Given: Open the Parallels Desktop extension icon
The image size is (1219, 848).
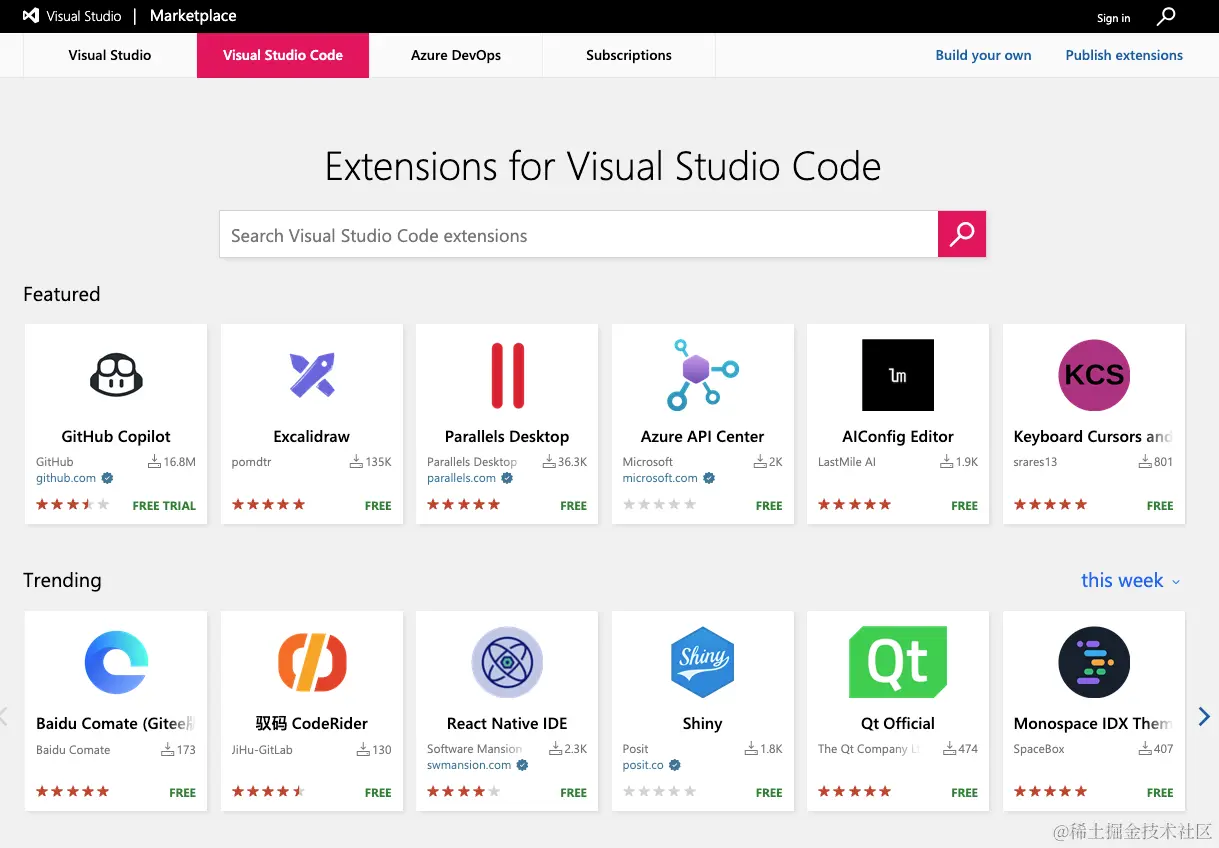Looking at the screenshot, I should (507, 375).
